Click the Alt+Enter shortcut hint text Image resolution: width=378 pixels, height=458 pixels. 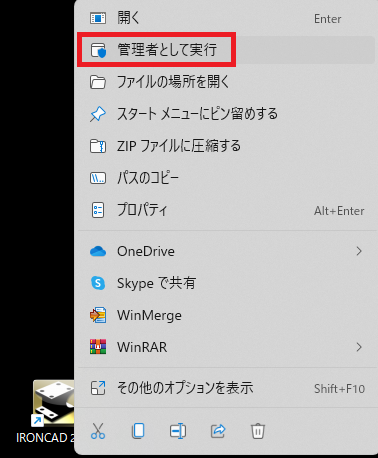click(339, 211)
